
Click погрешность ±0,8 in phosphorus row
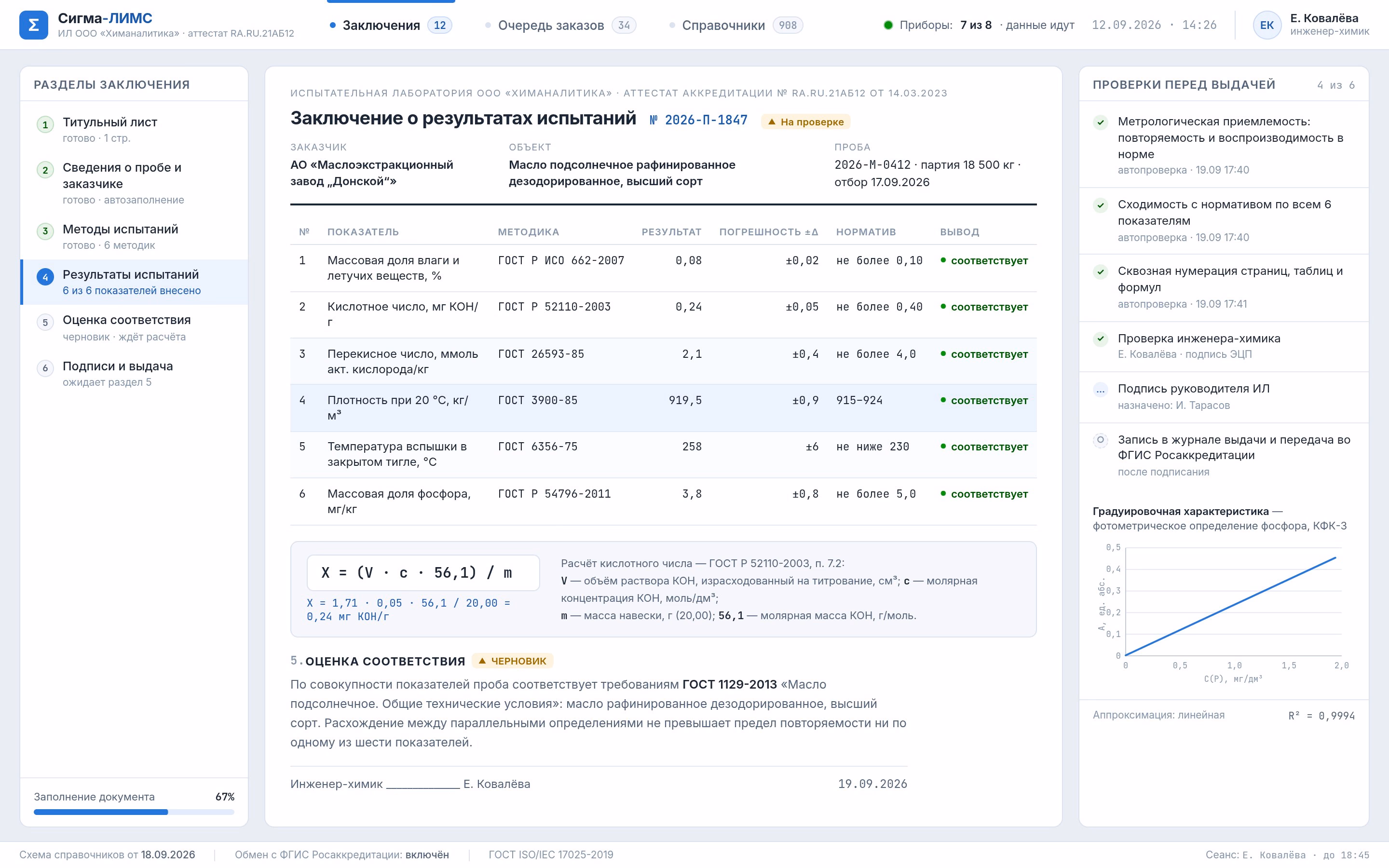(805, 494)
